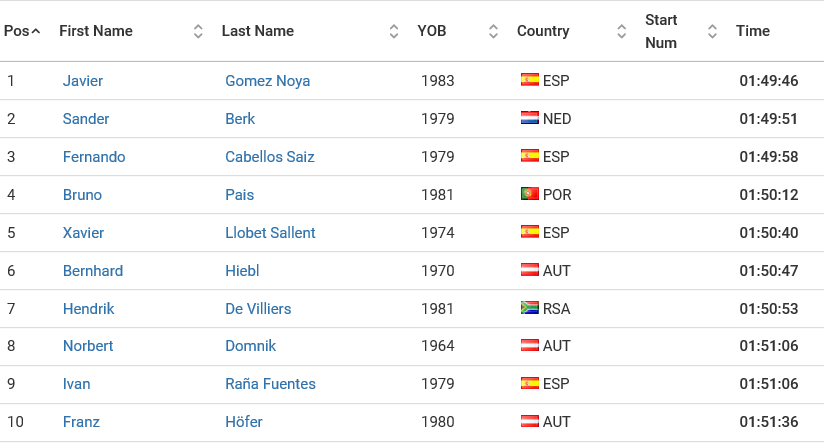Screen dimensions: 824x445
Task: Open the Raña Fuentes link
Action: pos(270,384)
